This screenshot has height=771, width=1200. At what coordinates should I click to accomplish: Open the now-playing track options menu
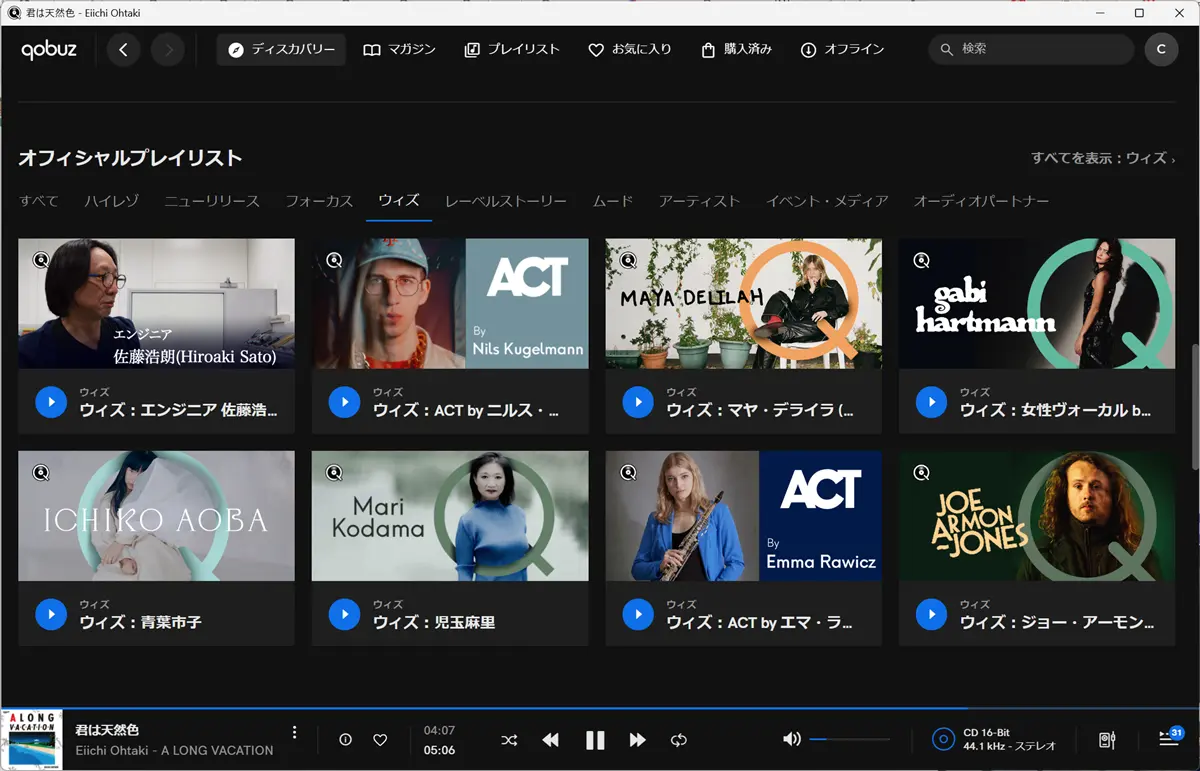tap(294, 733)
